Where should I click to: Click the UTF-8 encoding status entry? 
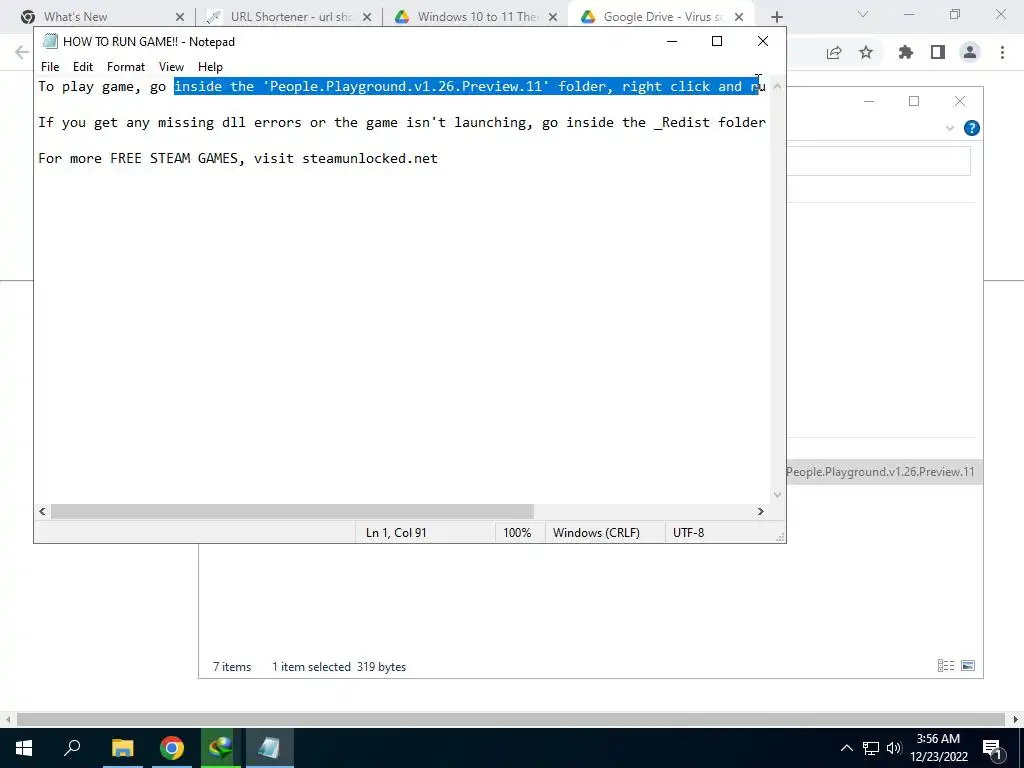688,533
